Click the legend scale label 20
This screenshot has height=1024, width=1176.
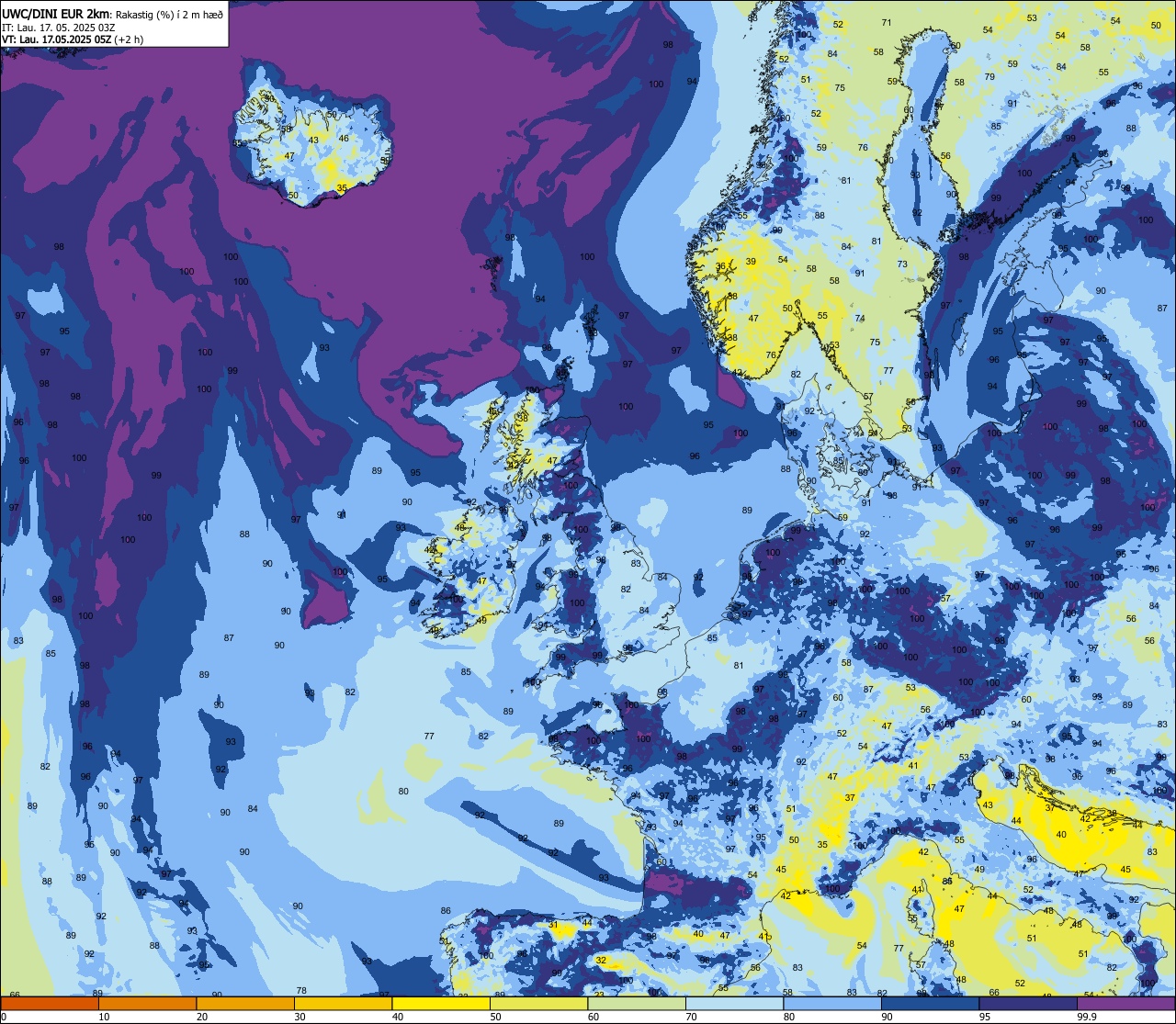click(x=202, y=1017)
